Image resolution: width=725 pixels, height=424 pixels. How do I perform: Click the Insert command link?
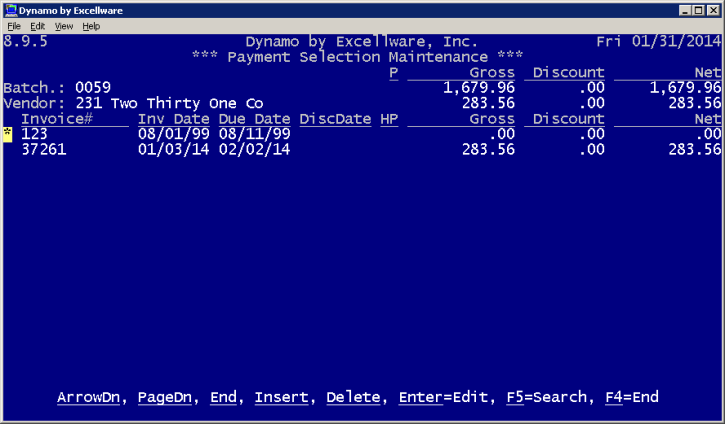(x=282, y=397)
